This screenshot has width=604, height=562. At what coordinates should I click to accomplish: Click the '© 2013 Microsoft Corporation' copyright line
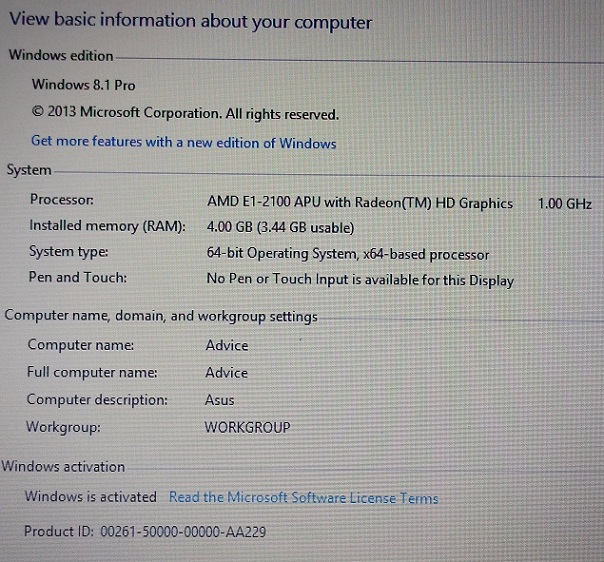coord(185,113)
